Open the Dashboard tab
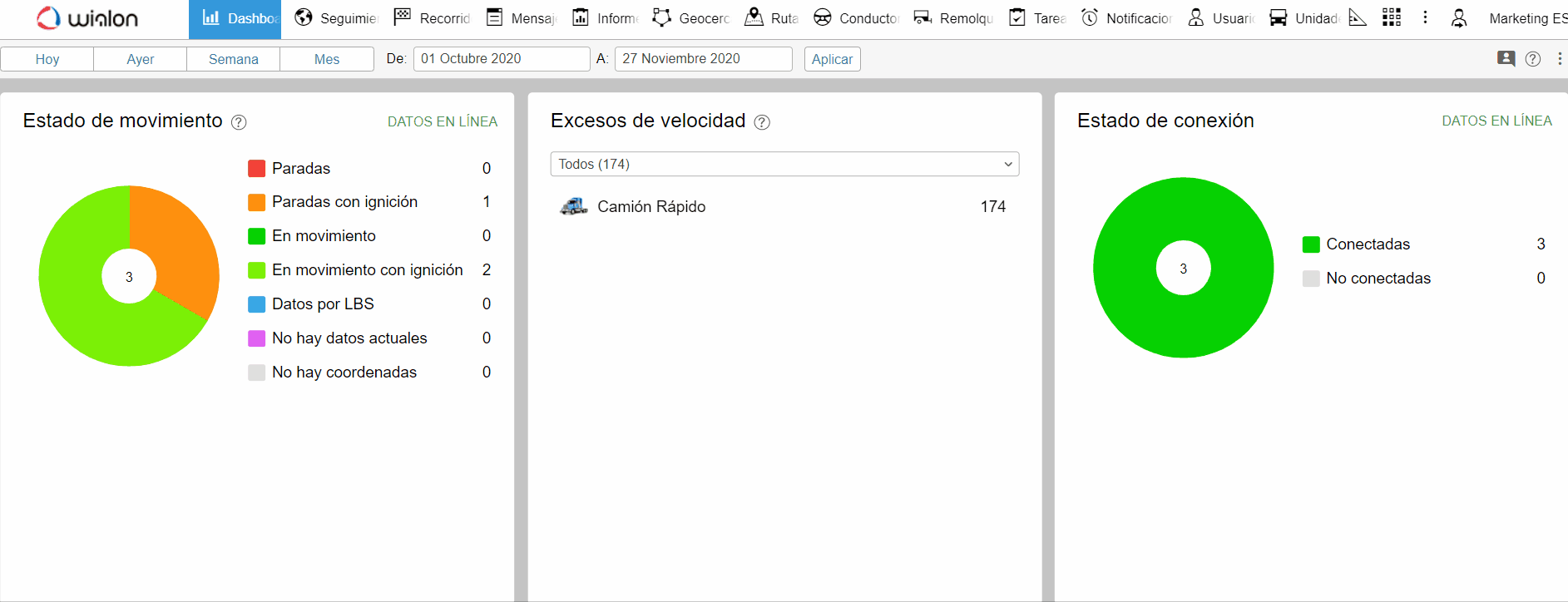 point(235,19)
